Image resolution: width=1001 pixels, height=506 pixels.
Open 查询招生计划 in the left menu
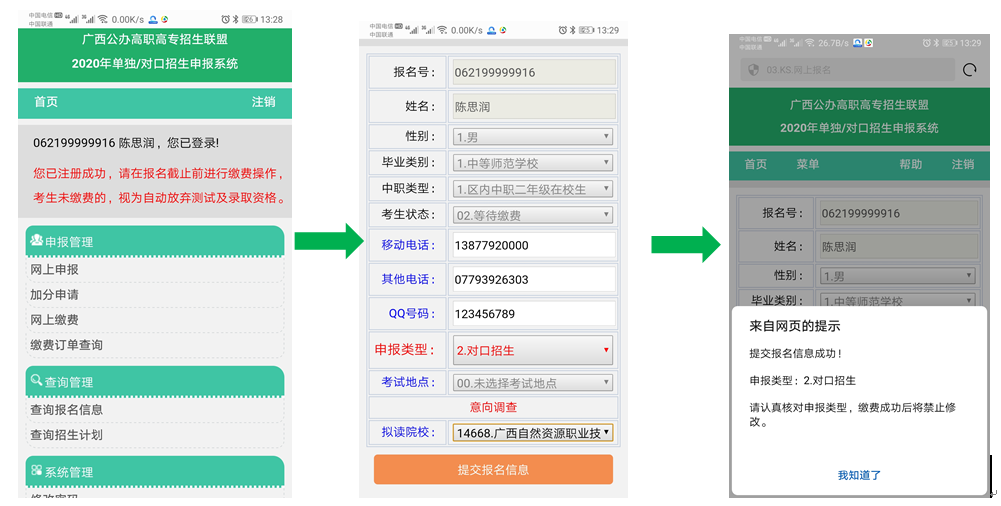(66, 435)
